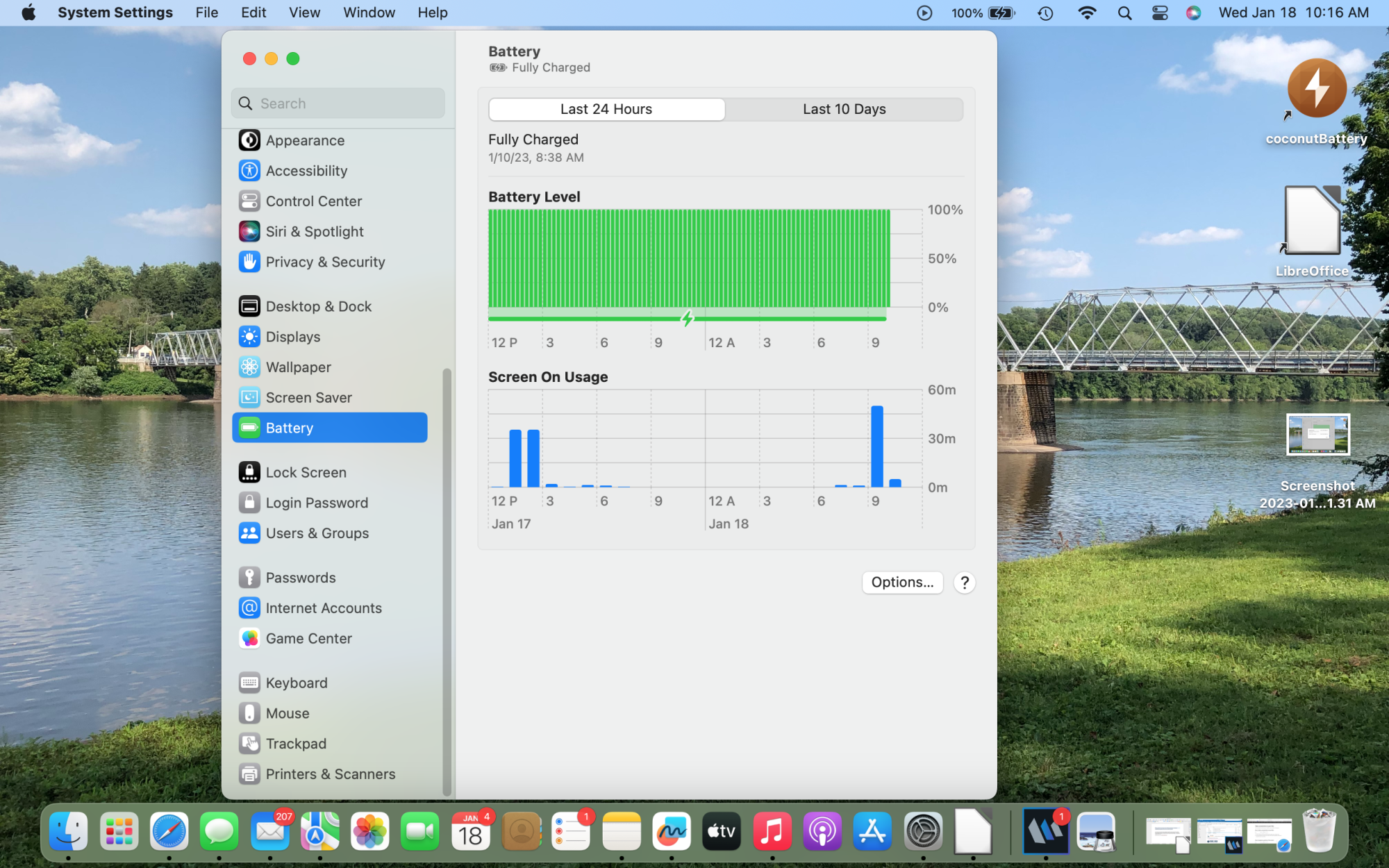Viewport: 1389px width, 868px height.
Task: Open the View menu
Action: click(x=304, y=12)
